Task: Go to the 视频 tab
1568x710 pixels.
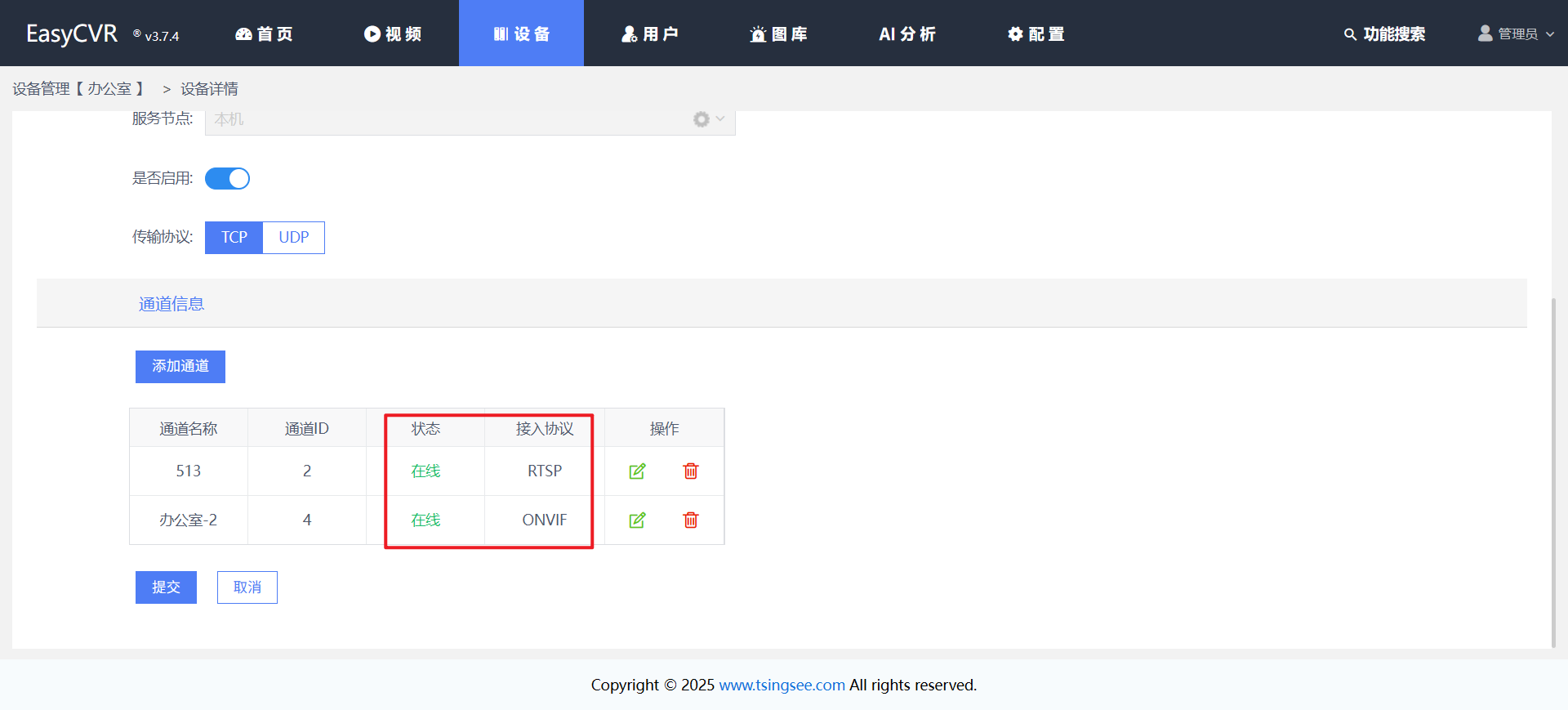Action: (x=393, y=33)
